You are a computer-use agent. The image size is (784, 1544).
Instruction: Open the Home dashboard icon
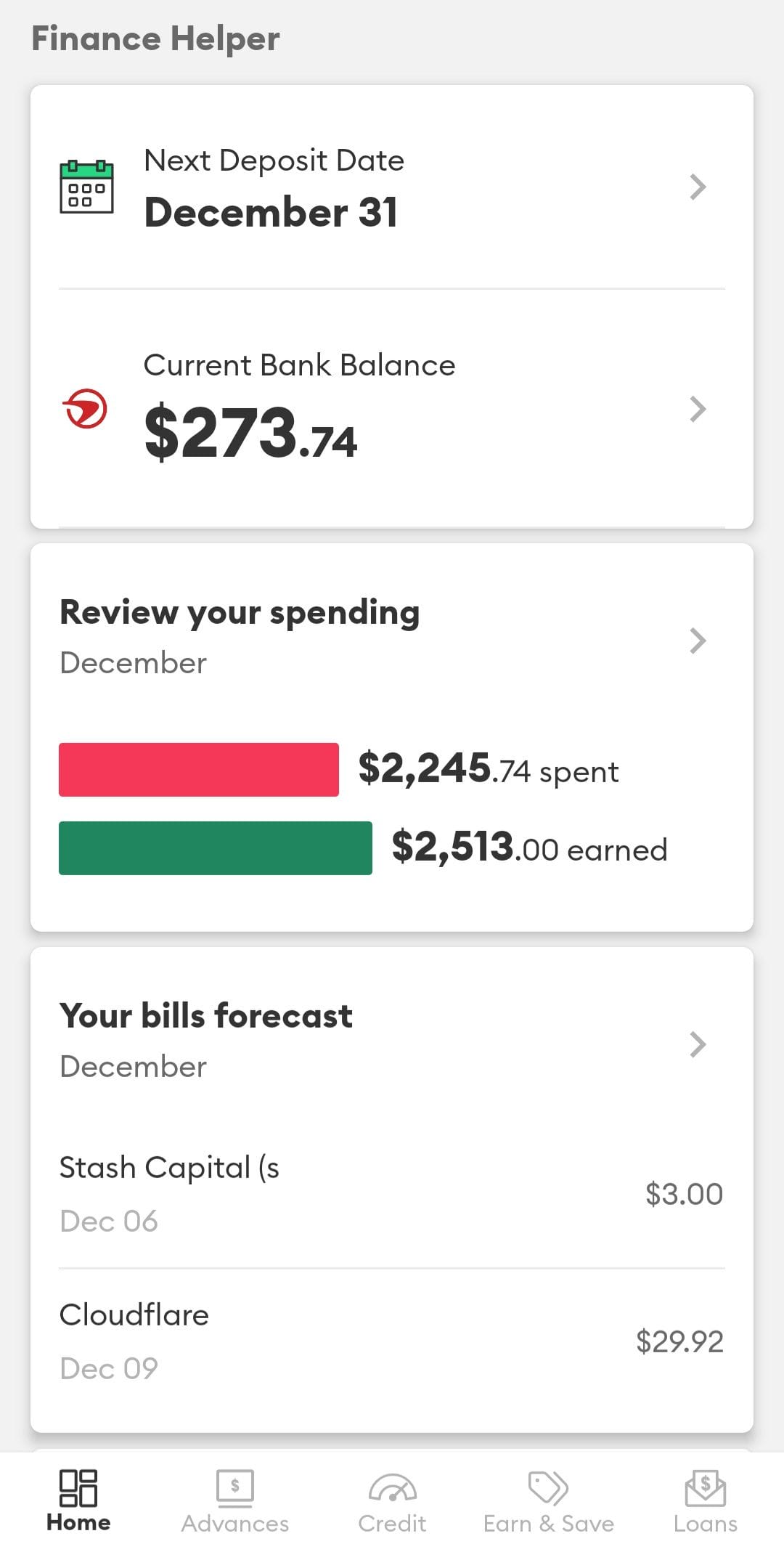(x=78, y=1487)
